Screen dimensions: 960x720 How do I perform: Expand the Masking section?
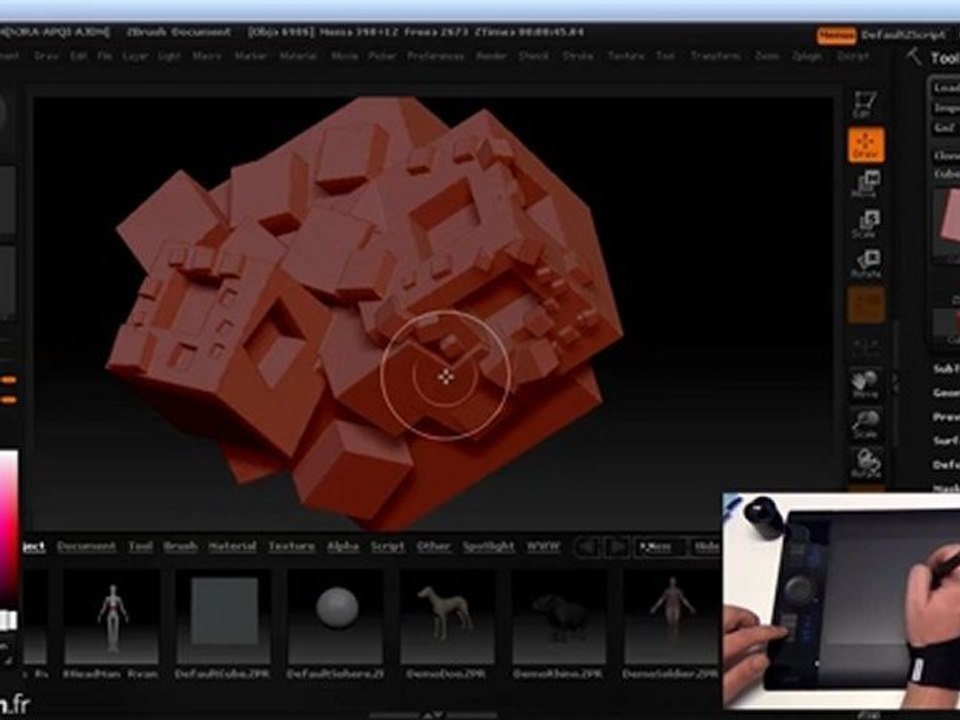[945, 487]
